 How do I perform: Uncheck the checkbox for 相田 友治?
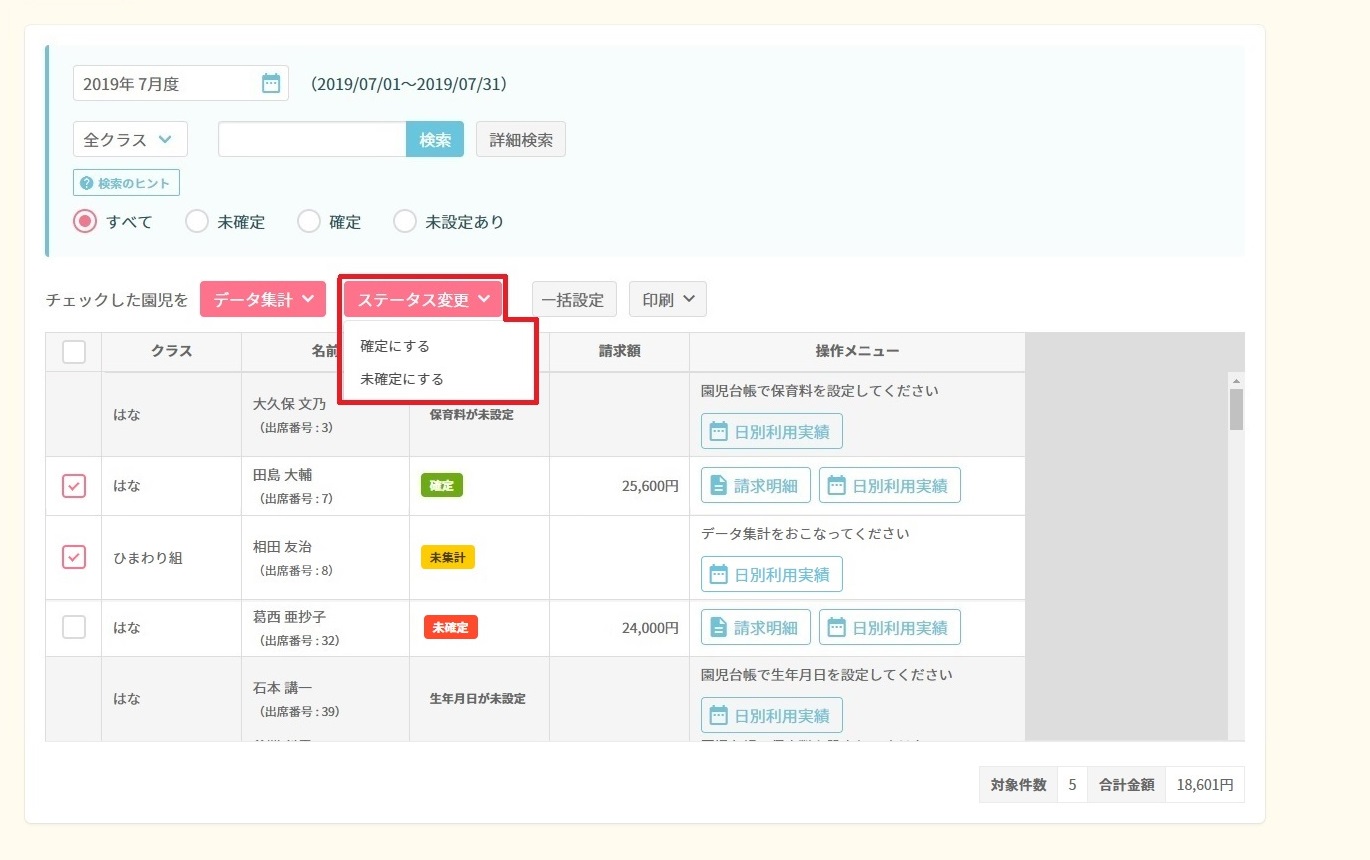point(74,557)
